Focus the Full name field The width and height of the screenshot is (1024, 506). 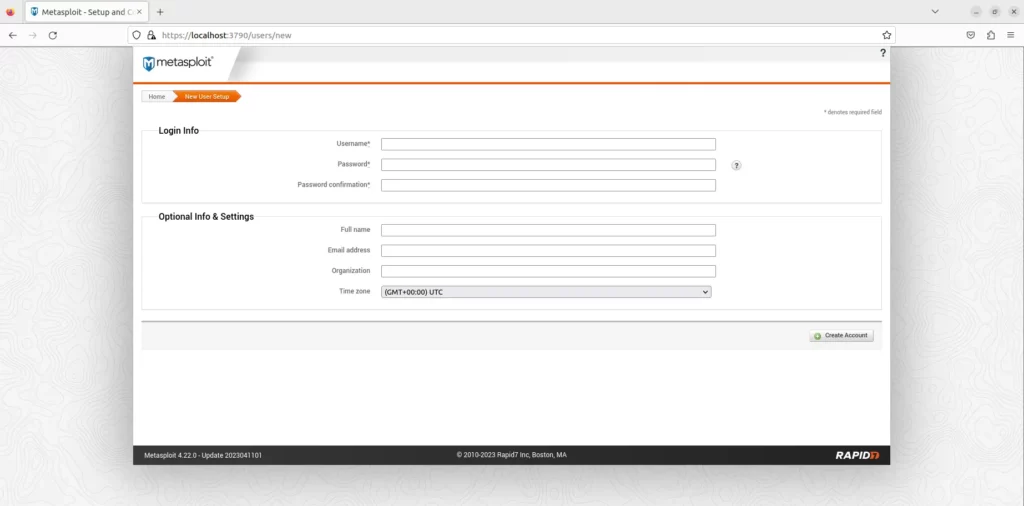[x=548, y=230]
